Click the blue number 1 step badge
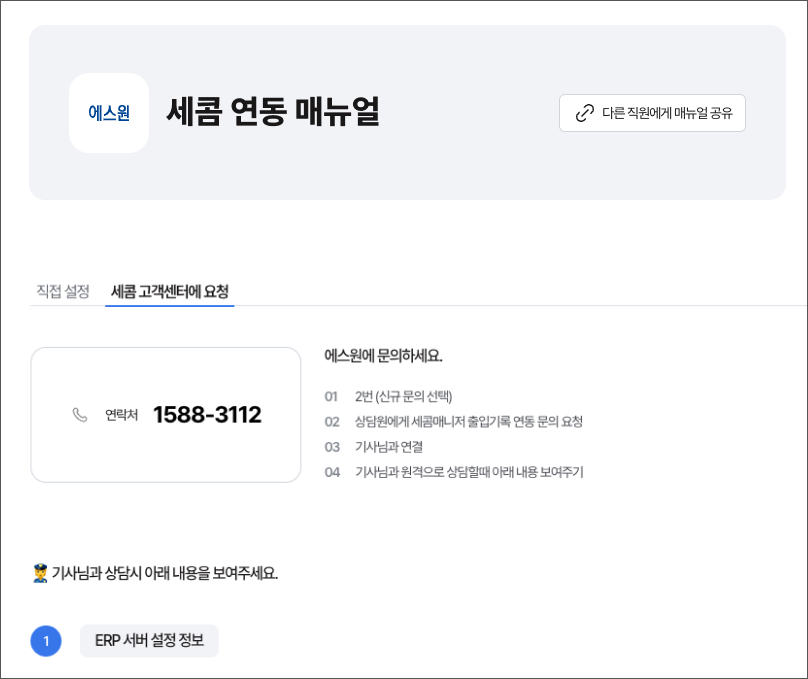This screenshot has width=808, height=679. point(46,641)
